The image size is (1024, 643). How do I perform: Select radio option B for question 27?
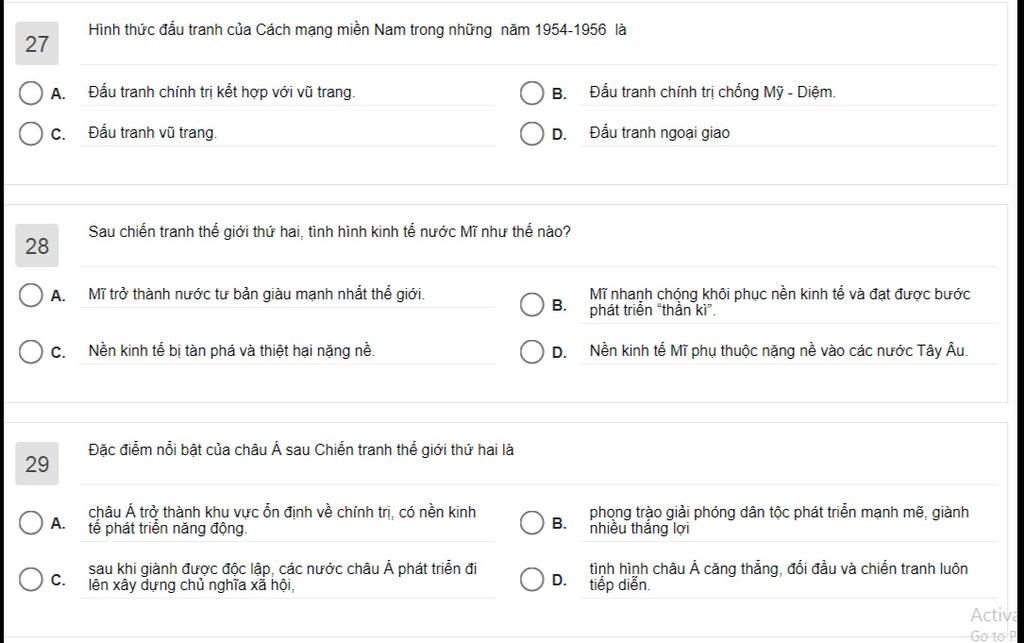point(532,93)
